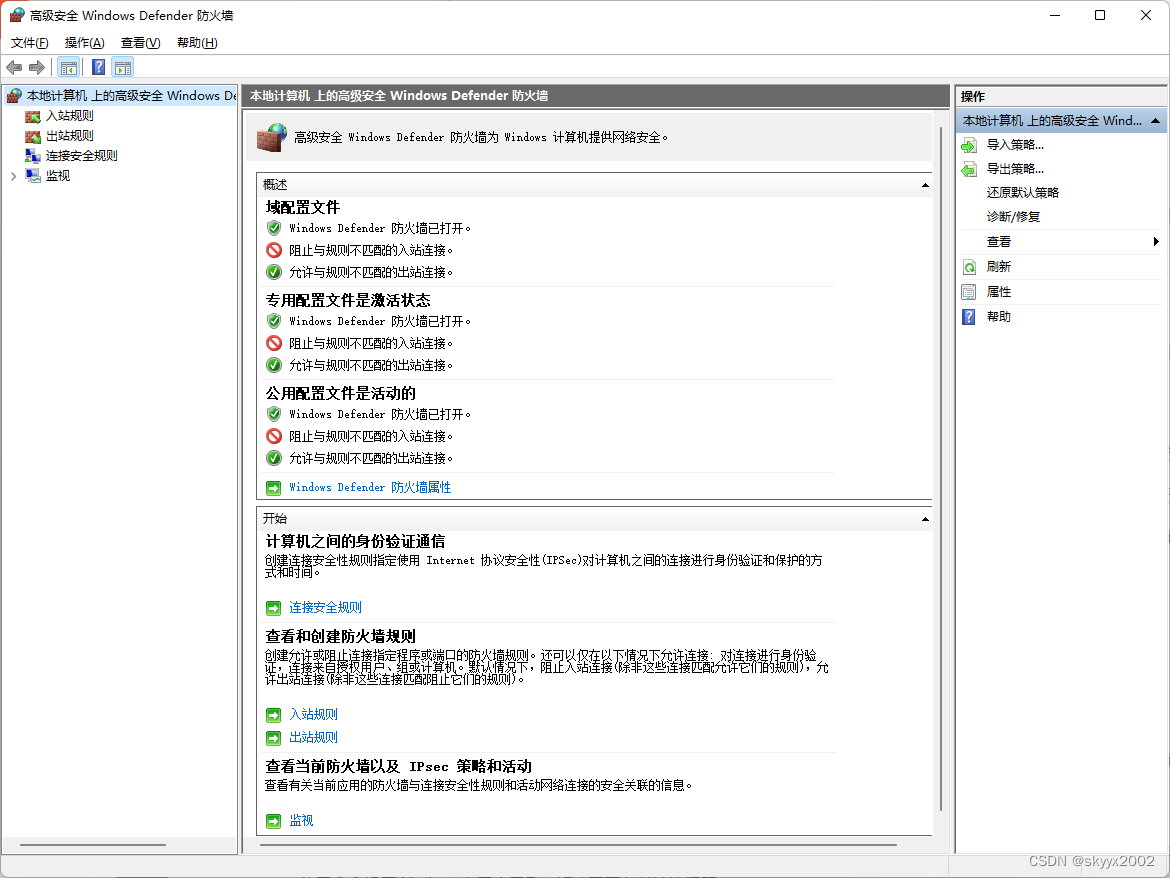The height and width of the screenshot is (878, 1170).
Task: Collapse the 开始 section
Action: coord(925,518)
